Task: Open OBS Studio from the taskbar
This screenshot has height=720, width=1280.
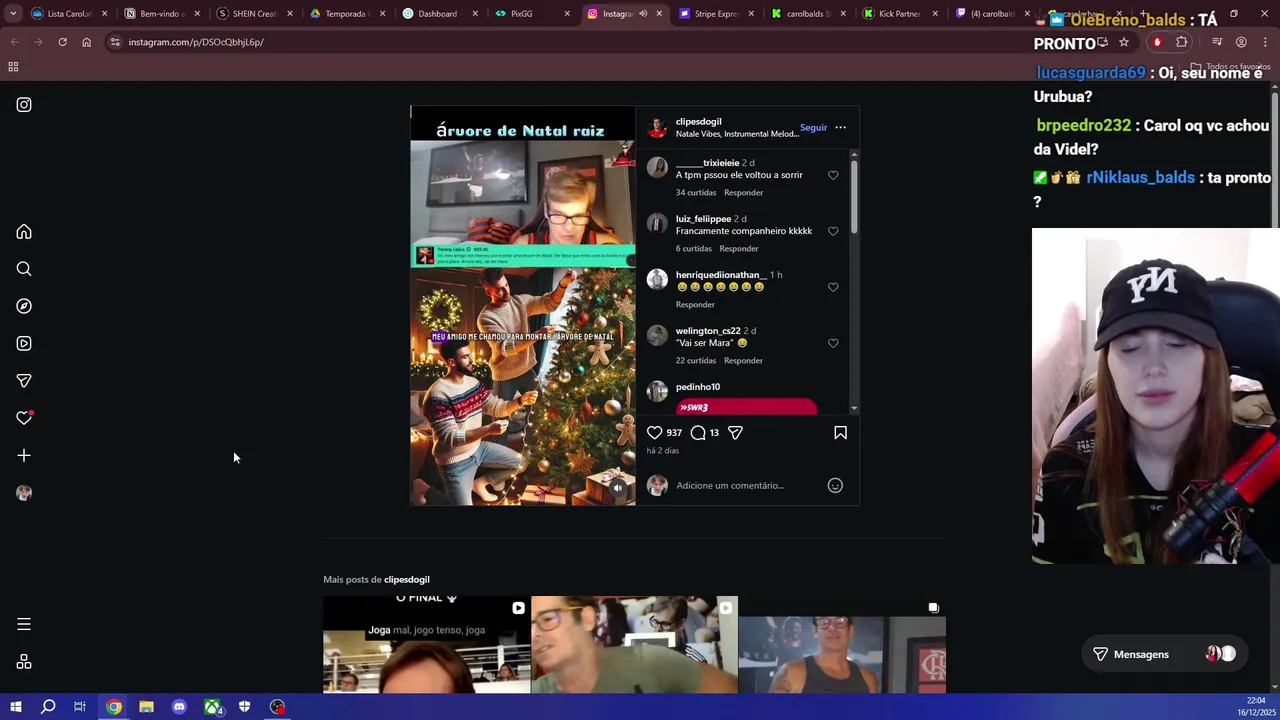Action: click(x=277, y=707)
